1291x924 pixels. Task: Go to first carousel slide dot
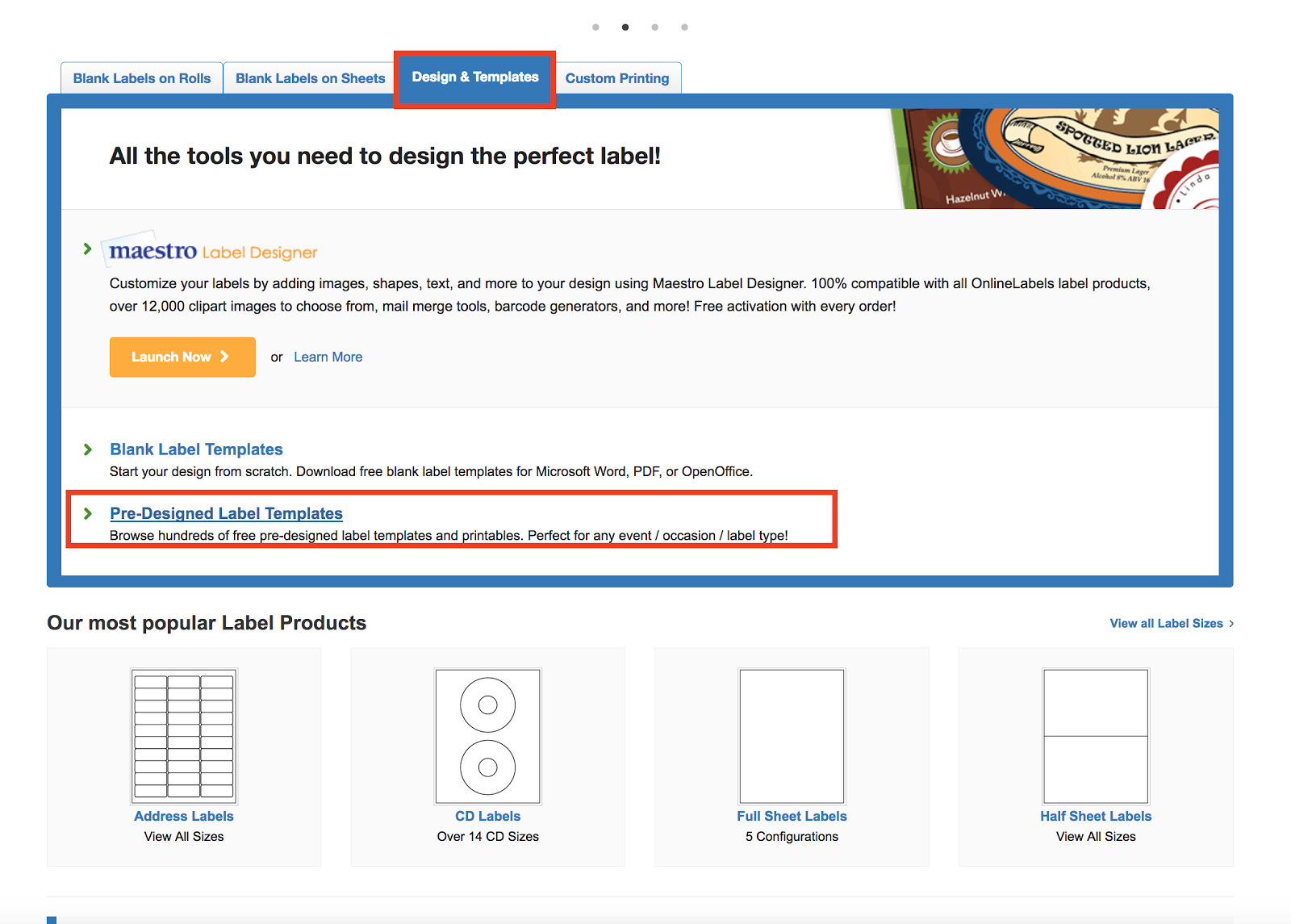click(595, 27)
